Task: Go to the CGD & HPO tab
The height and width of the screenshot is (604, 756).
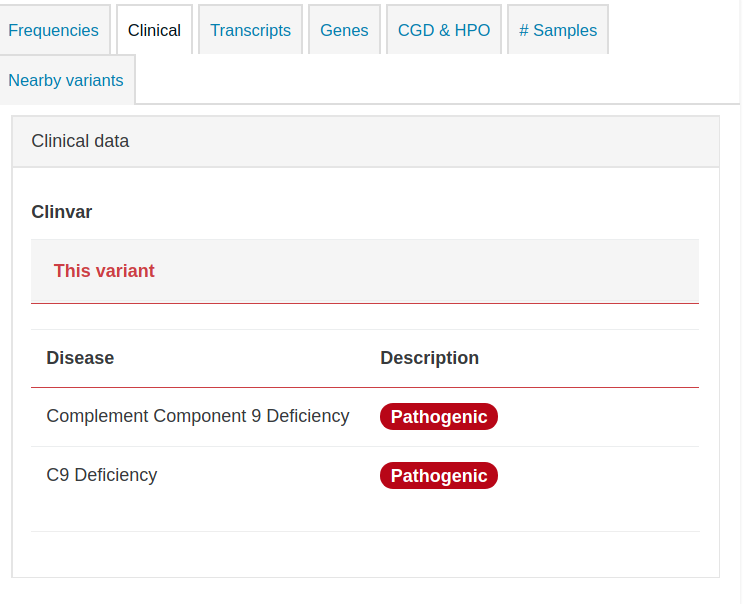Action: [444, 30]
